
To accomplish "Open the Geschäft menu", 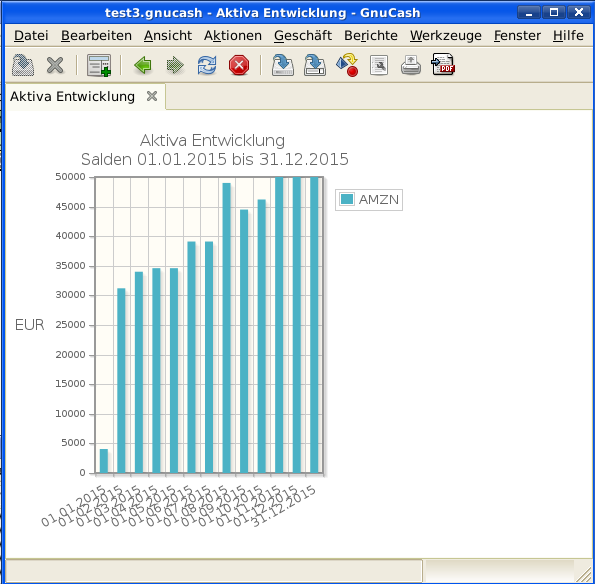I will point(303,35).
